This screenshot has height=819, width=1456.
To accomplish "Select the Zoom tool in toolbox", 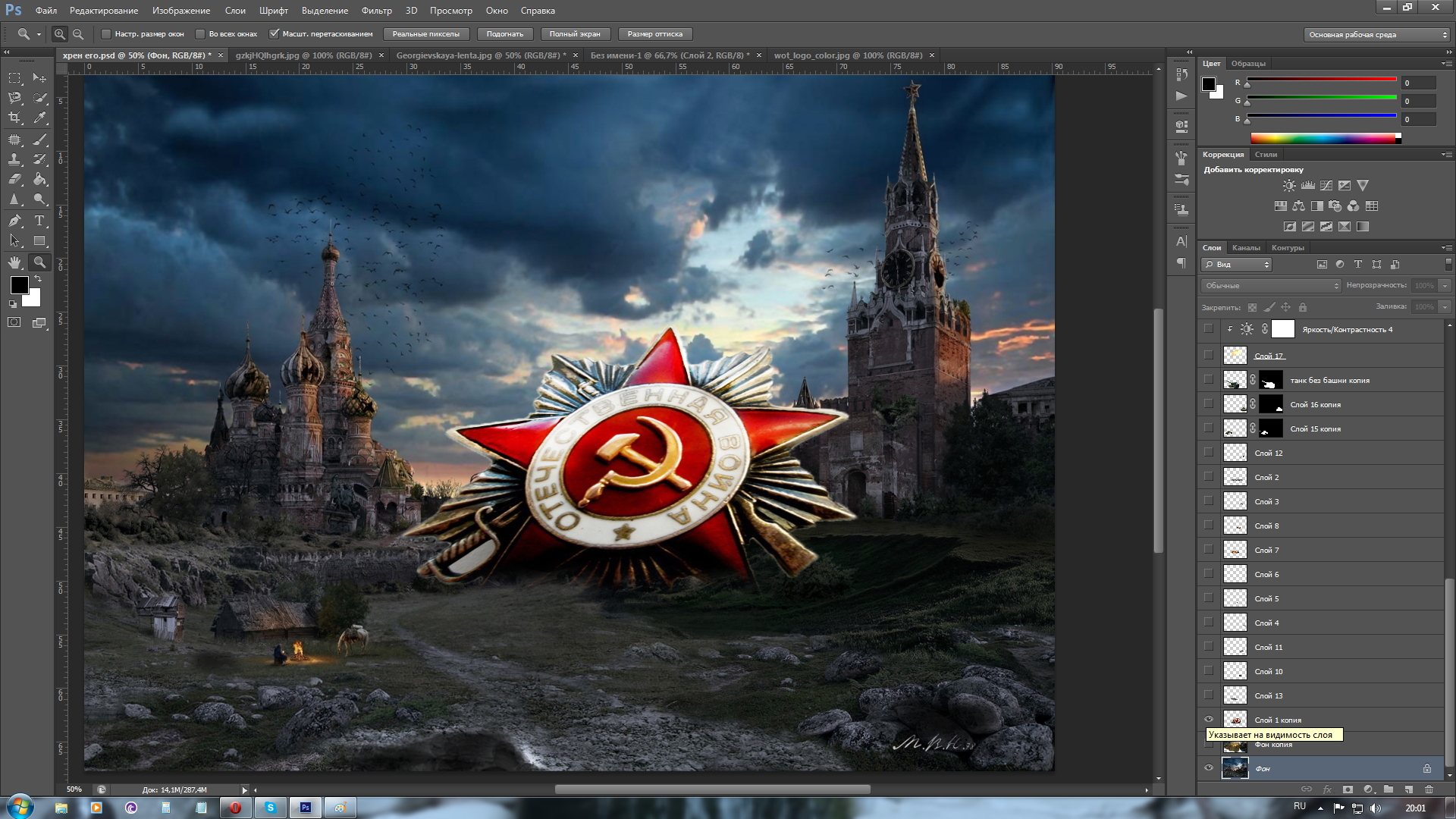I will tap(39, 262).
